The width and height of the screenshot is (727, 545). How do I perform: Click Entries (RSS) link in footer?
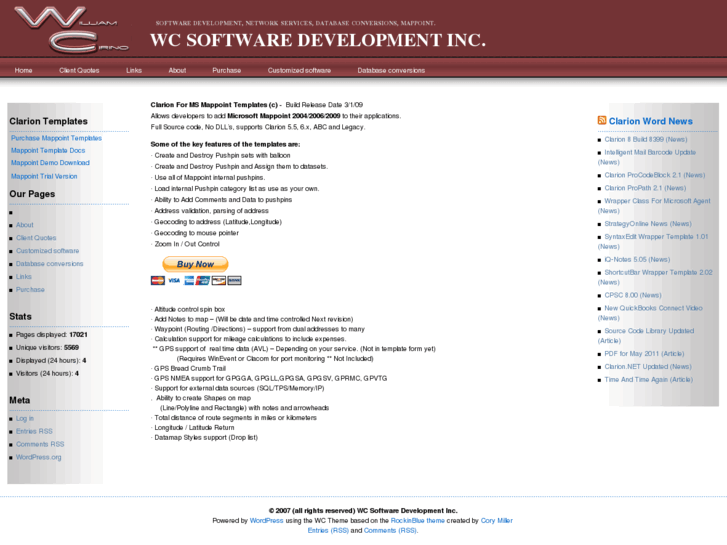(x=328, y=531)
